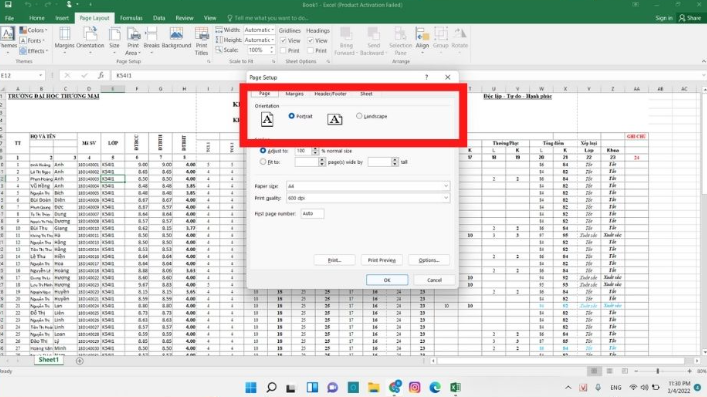Open taskbar Search magnifier icon
Screen dimensions: 707x397
point(271,387)
